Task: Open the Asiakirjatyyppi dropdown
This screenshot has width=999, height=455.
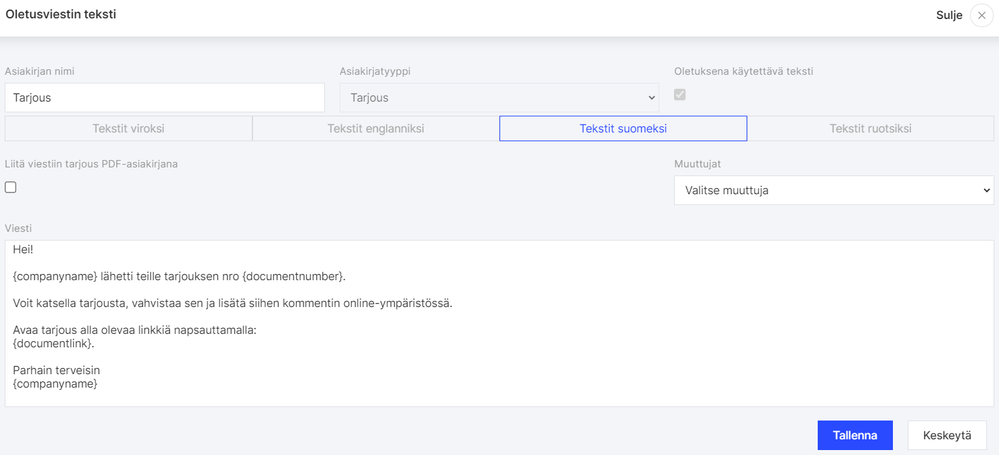Action: [499, 97]
